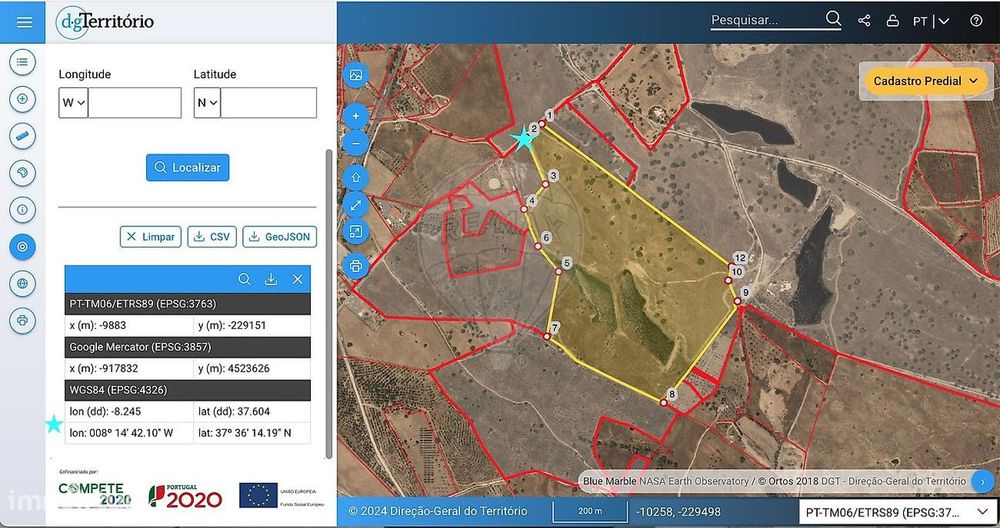Click the cursor coordinates -10258, -229498 readout
Viewport: 1000px width, 528px height.
[x=678, y=511]
